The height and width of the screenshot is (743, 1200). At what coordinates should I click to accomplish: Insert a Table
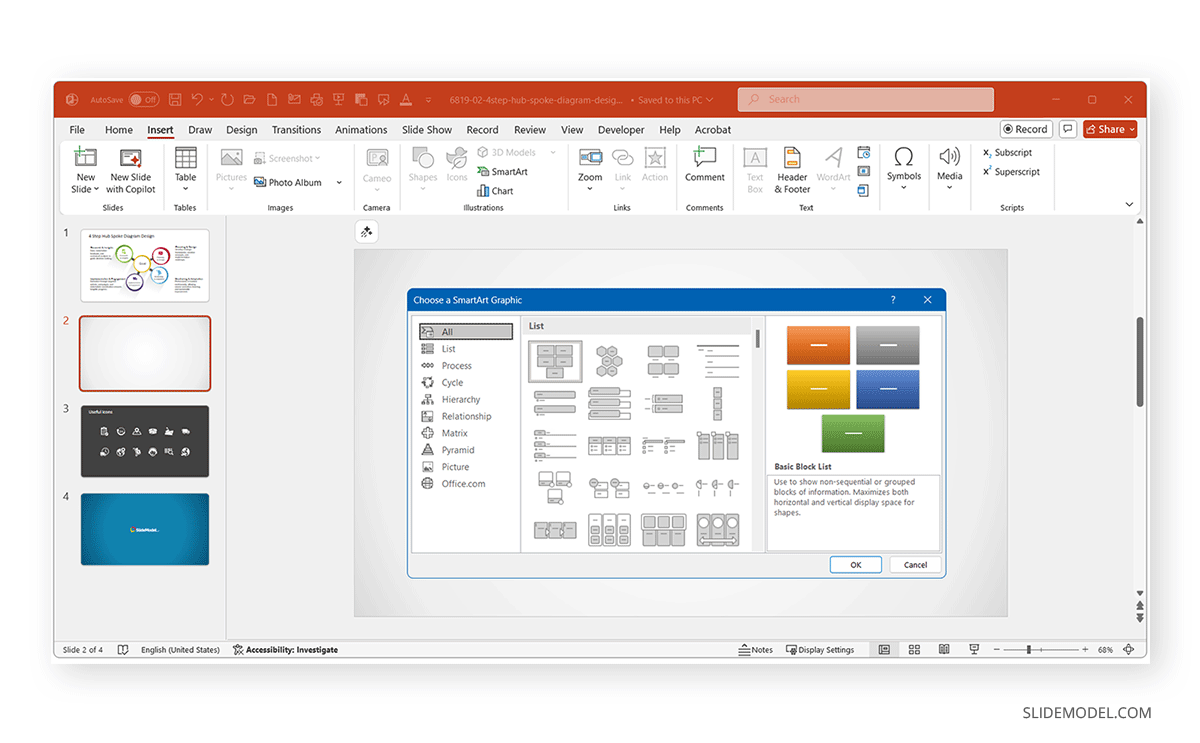pos(185,168)
